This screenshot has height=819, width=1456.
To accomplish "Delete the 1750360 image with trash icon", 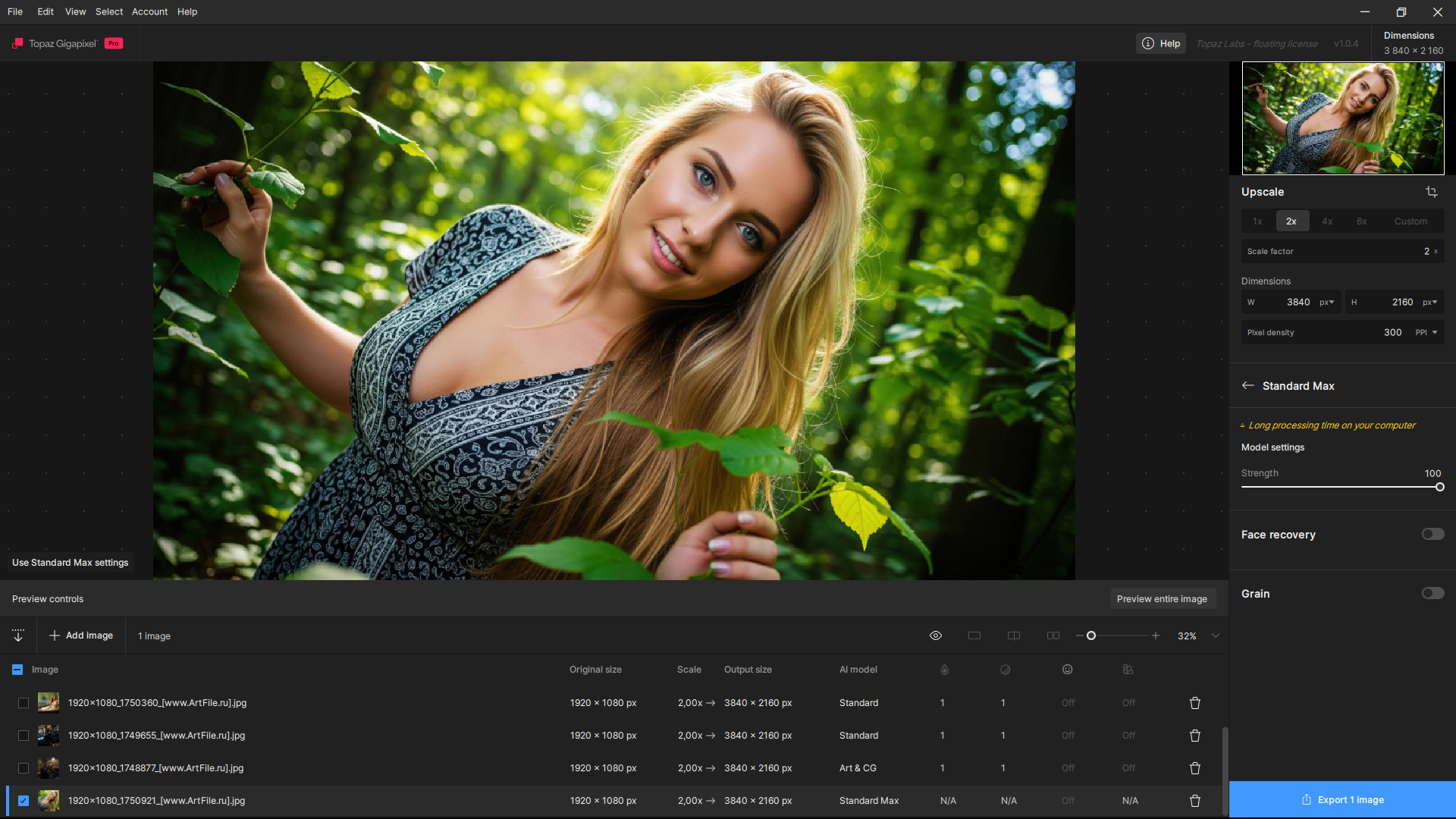I will click(x=1195, y=703).
